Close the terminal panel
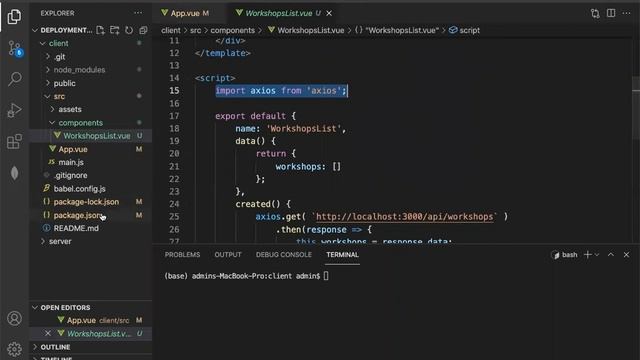The image size is (640, 360). coord(627,255)
